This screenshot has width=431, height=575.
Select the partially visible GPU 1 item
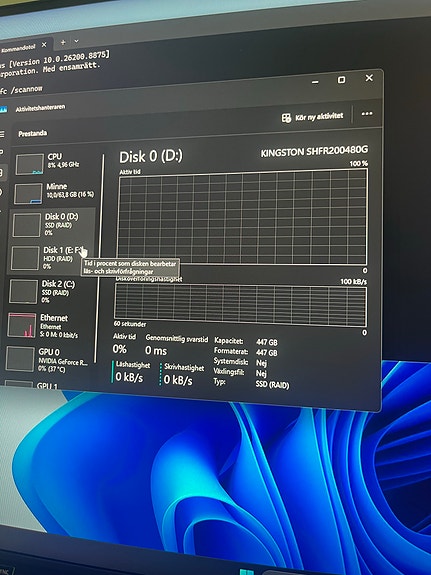pos(44,384)
